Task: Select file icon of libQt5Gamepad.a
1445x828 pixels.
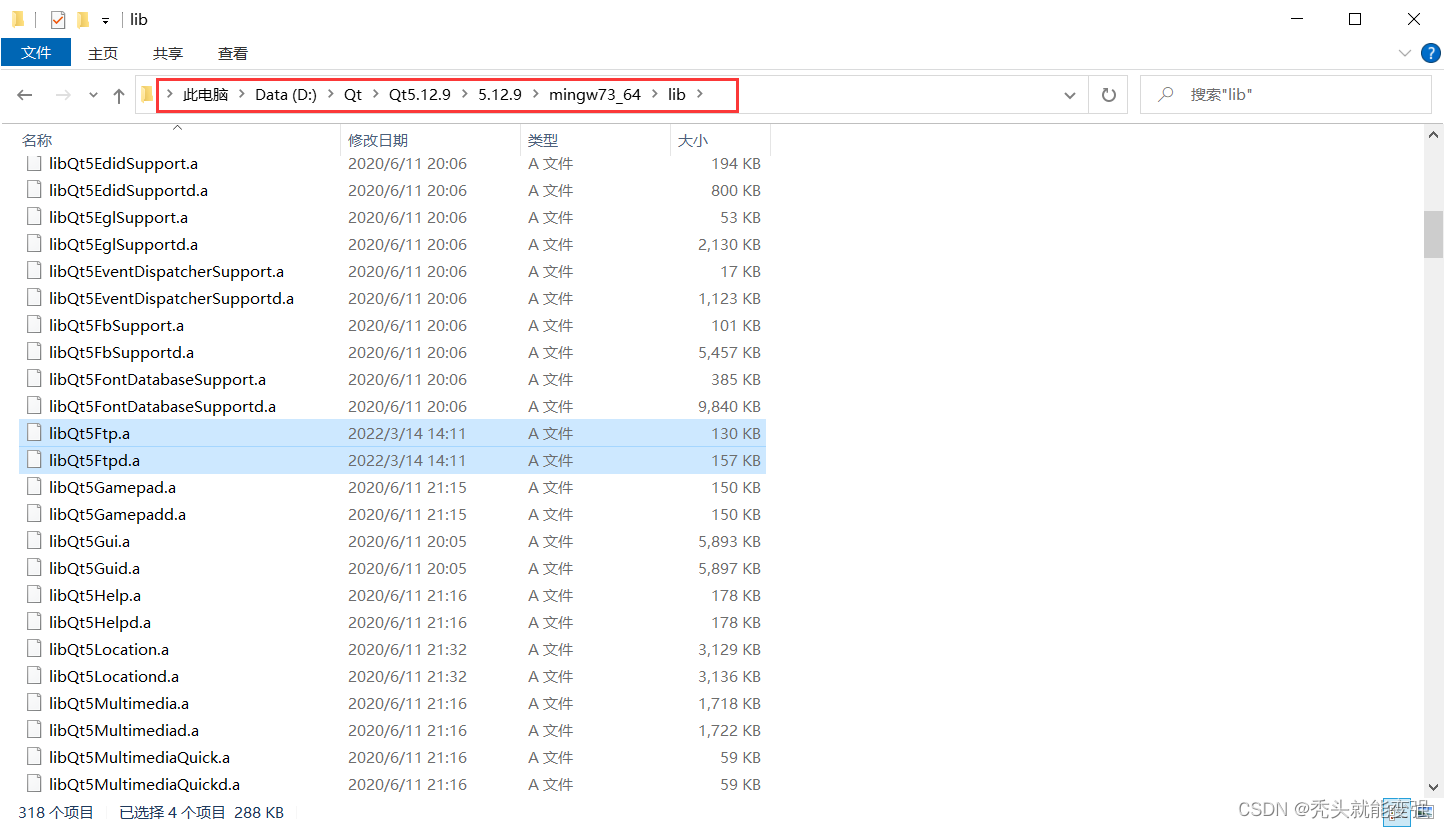Action: (x=35, y=487)
